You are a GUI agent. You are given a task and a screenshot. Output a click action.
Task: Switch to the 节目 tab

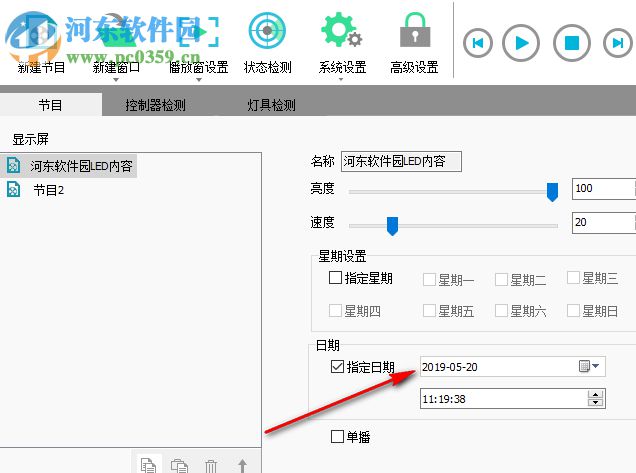pos(51,105)
